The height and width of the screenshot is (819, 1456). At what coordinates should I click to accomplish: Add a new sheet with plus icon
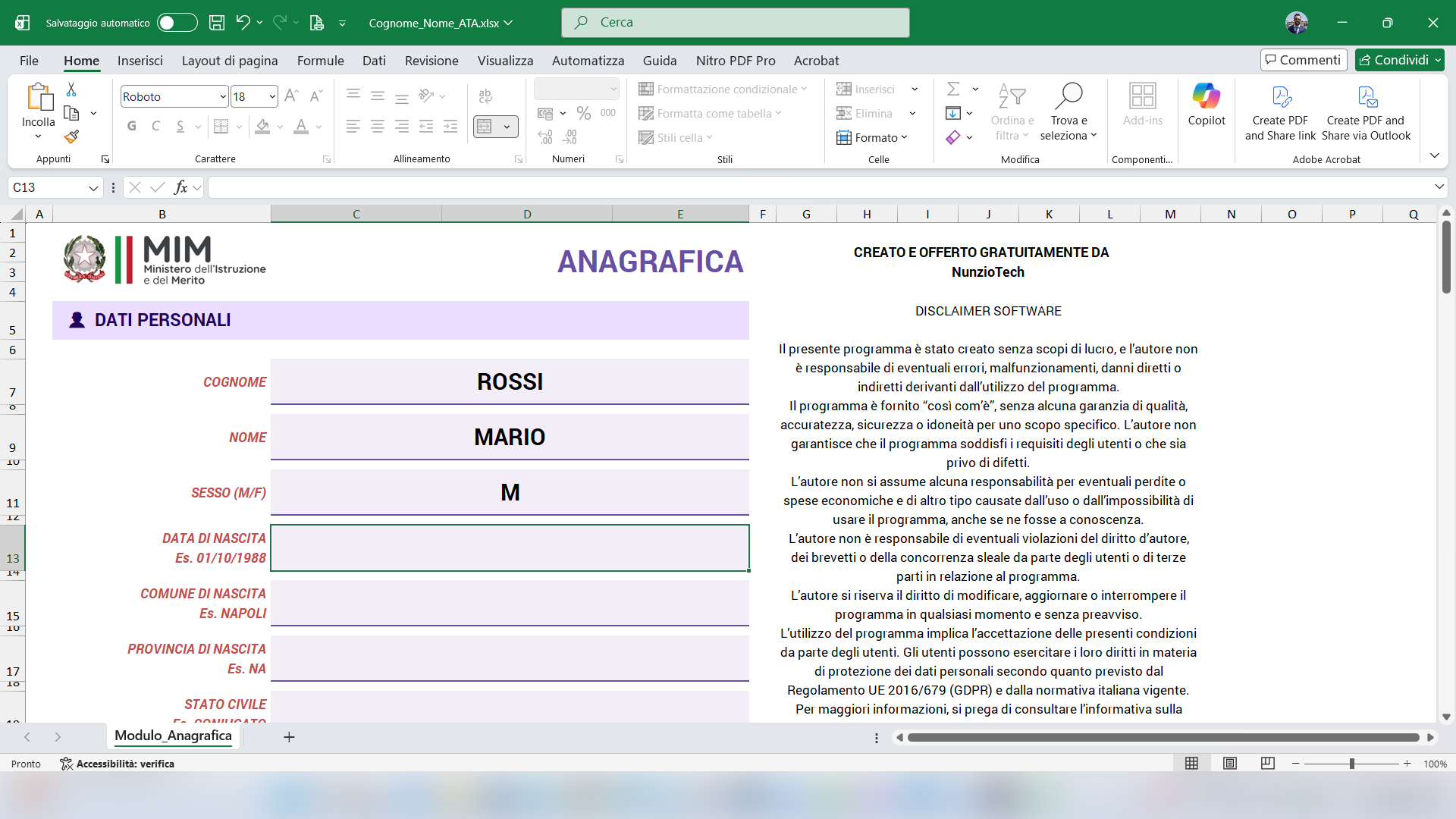click(289, 737)
